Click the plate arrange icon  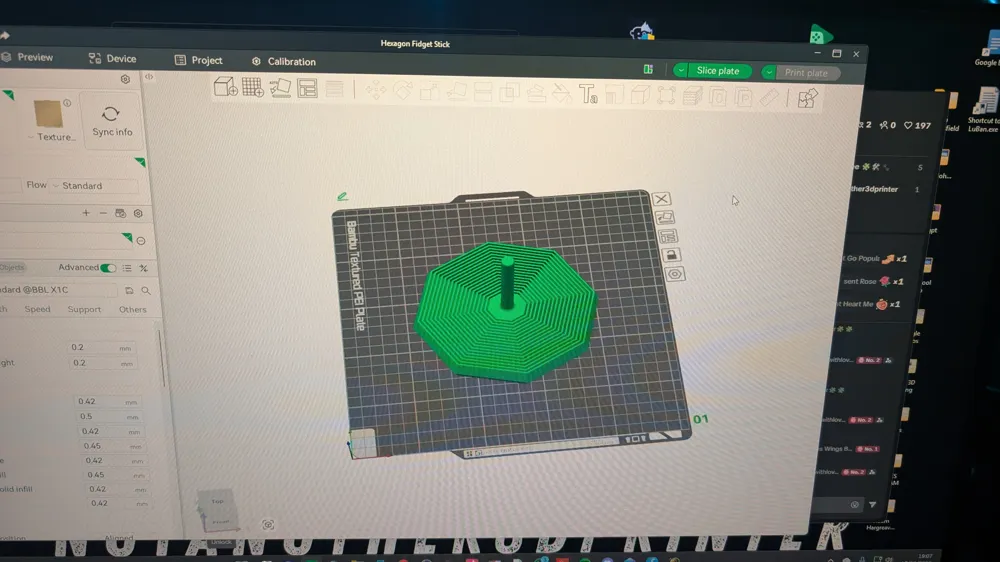(668, 236)
